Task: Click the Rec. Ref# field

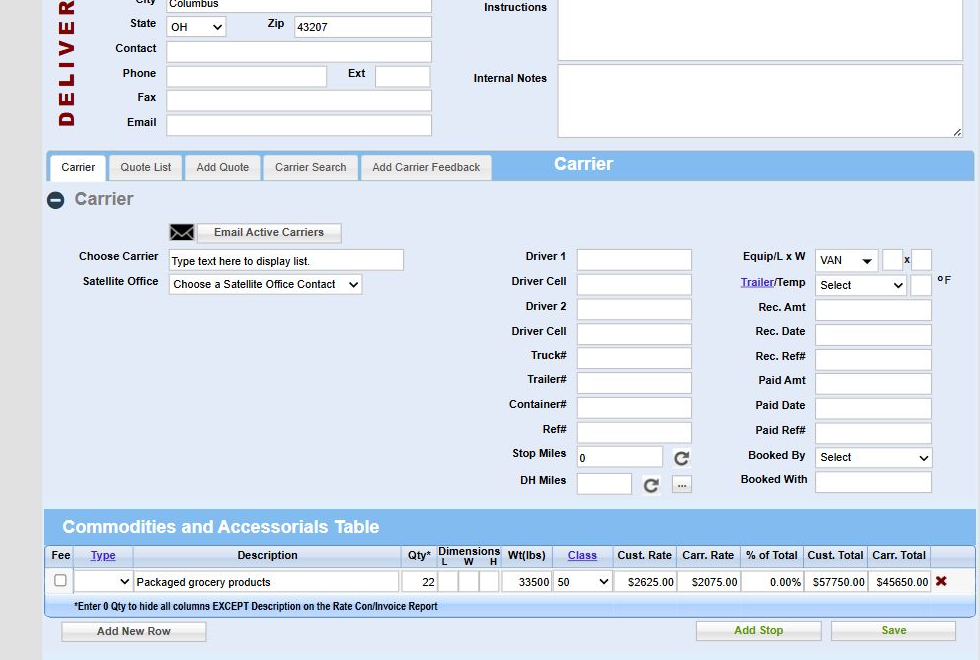Action: (873, 360)
